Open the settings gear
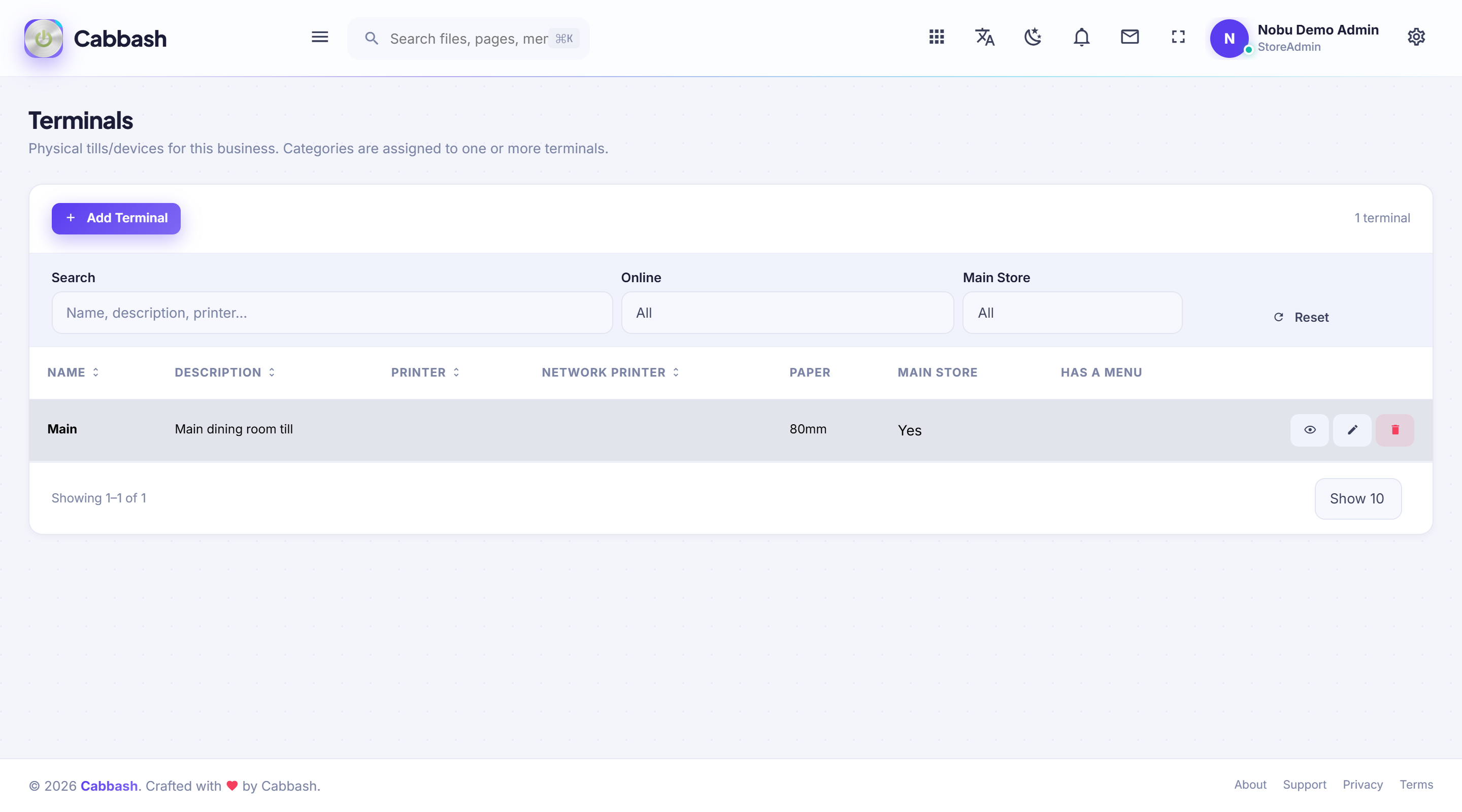The image size is (1462, 812). click(x=1416, y=38)
